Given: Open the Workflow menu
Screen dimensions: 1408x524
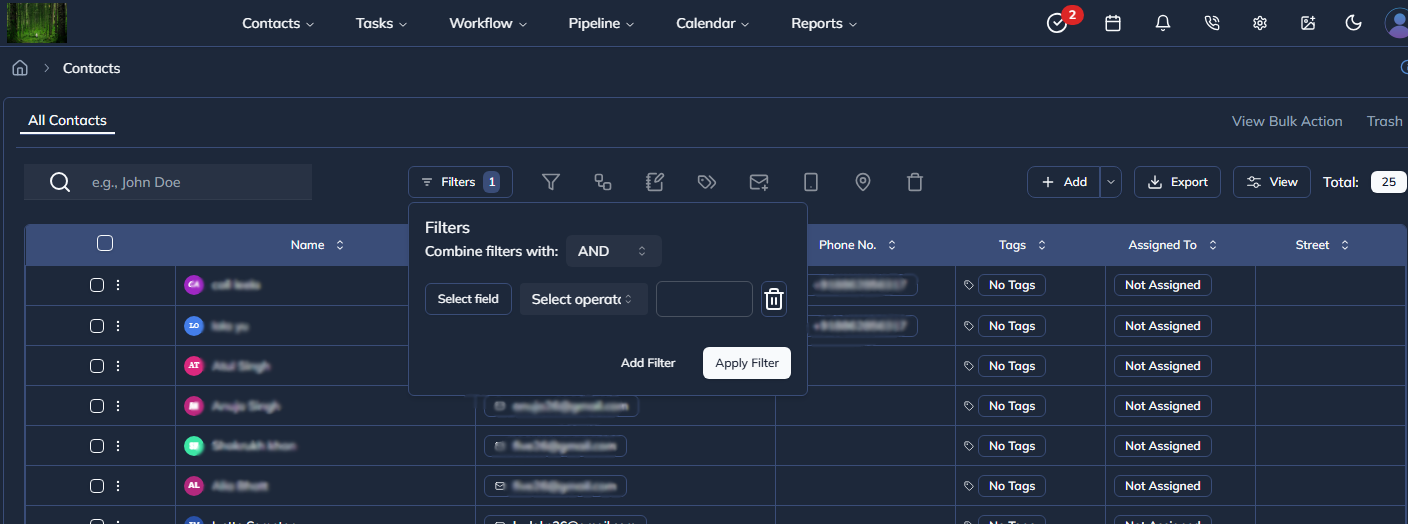Looking at the screenshot, I should (489, 23).
